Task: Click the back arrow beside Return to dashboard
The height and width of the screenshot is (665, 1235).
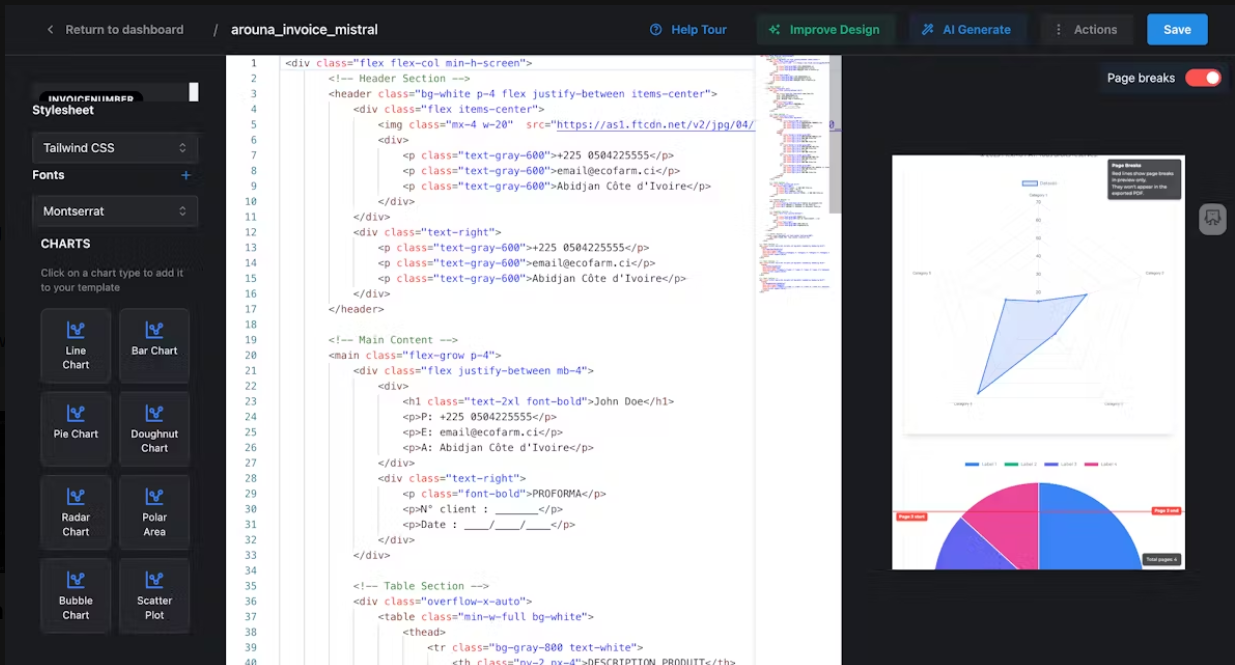Action: point(50,30)
